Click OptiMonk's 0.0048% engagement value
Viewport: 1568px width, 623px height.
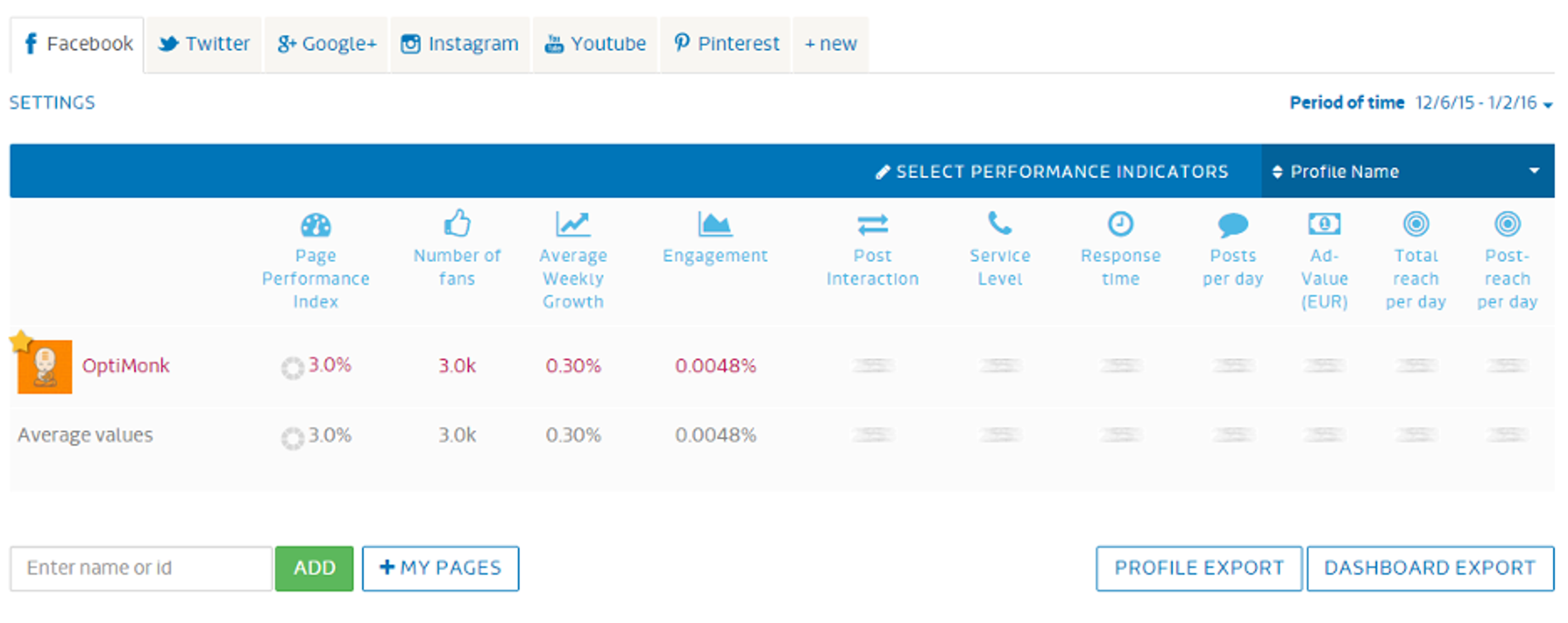(715, 366)
